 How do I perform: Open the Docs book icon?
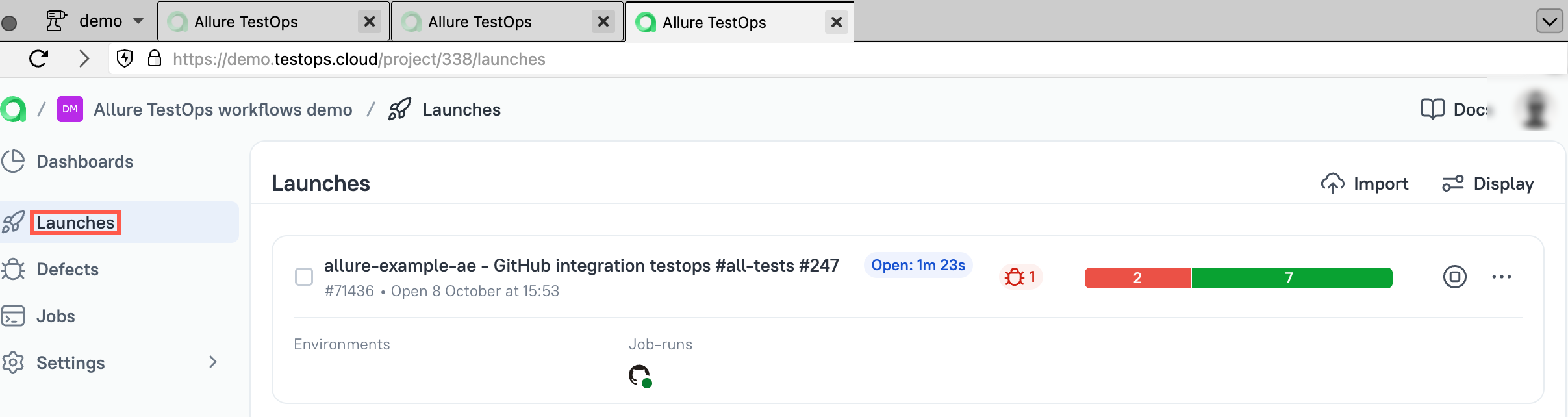(1432, 109)
